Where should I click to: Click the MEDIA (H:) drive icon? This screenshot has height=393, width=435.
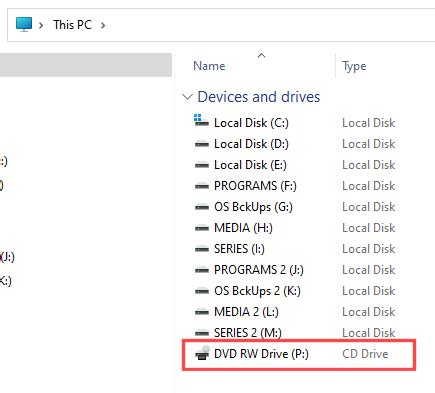202,228
